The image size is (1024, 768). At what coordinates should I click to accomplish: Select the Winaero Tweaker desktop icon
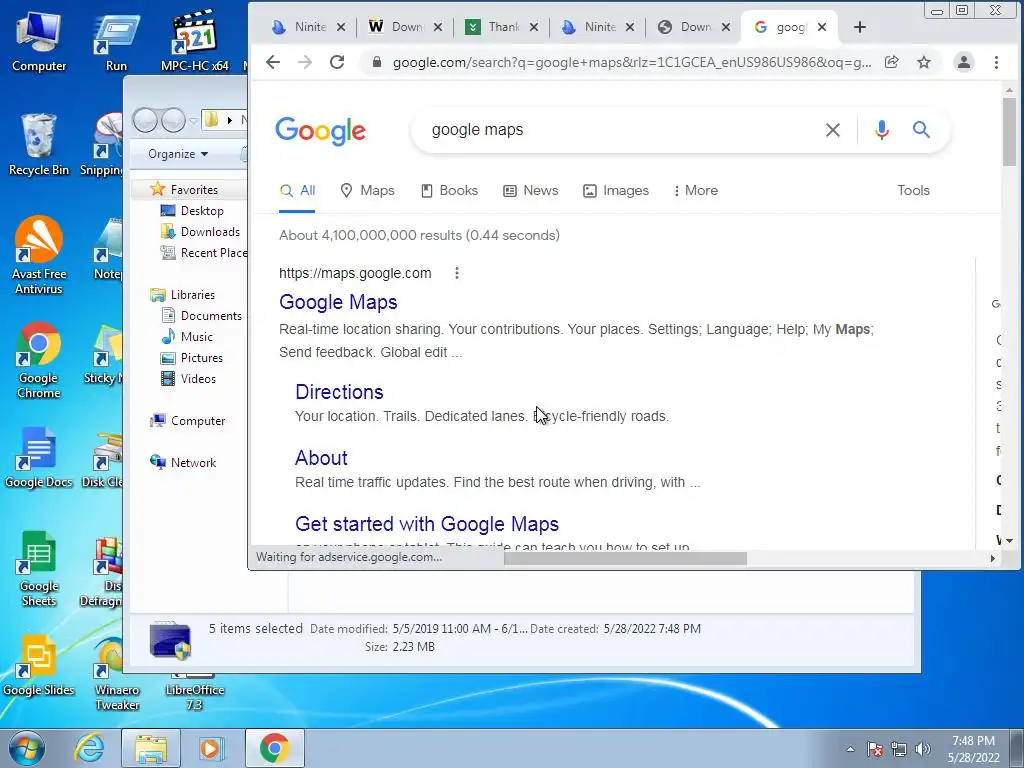point(117,673)
